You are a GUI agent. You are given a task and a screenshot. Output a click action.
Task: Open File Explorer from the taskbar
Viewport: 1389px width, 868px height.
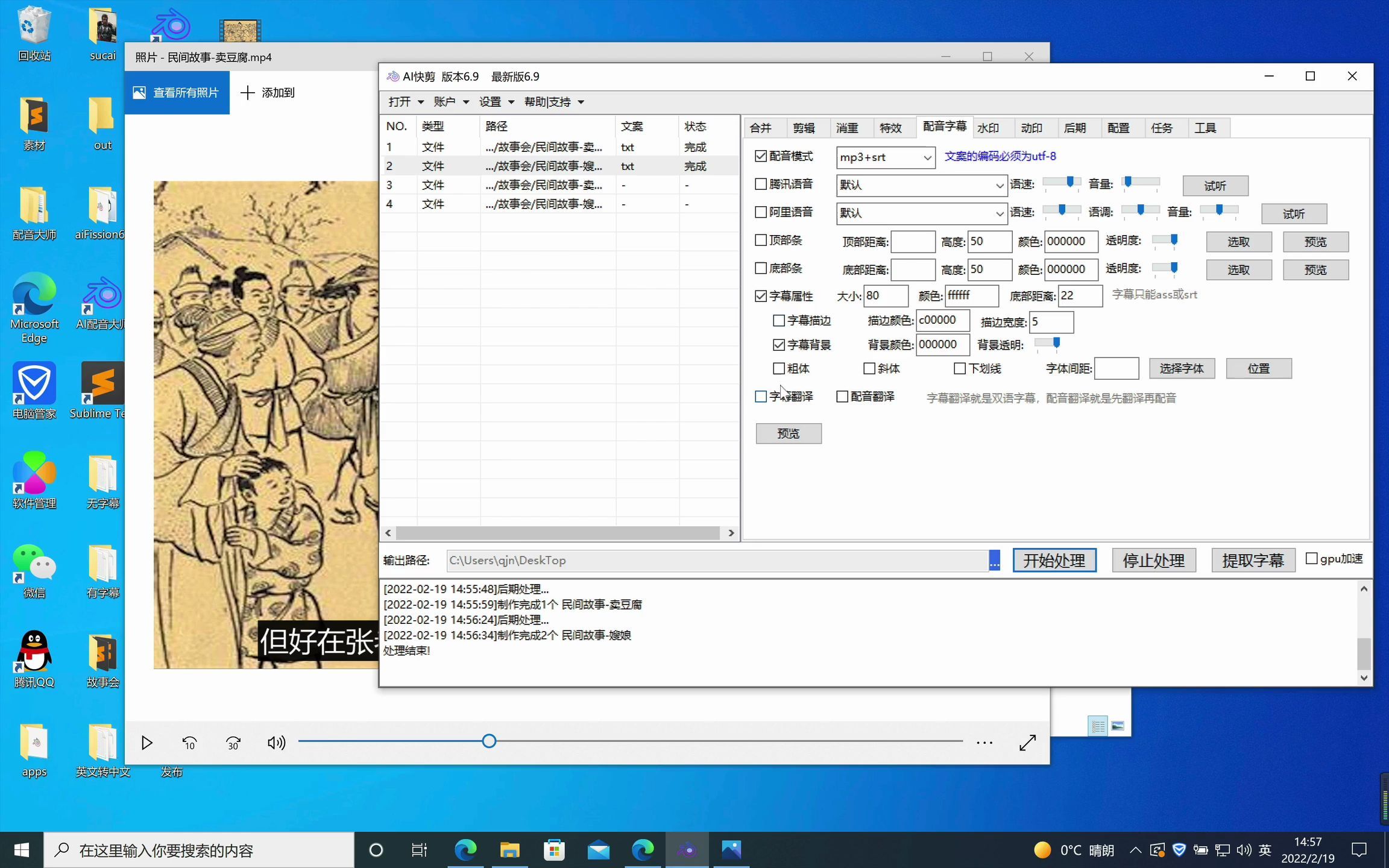tap(509, 850)
